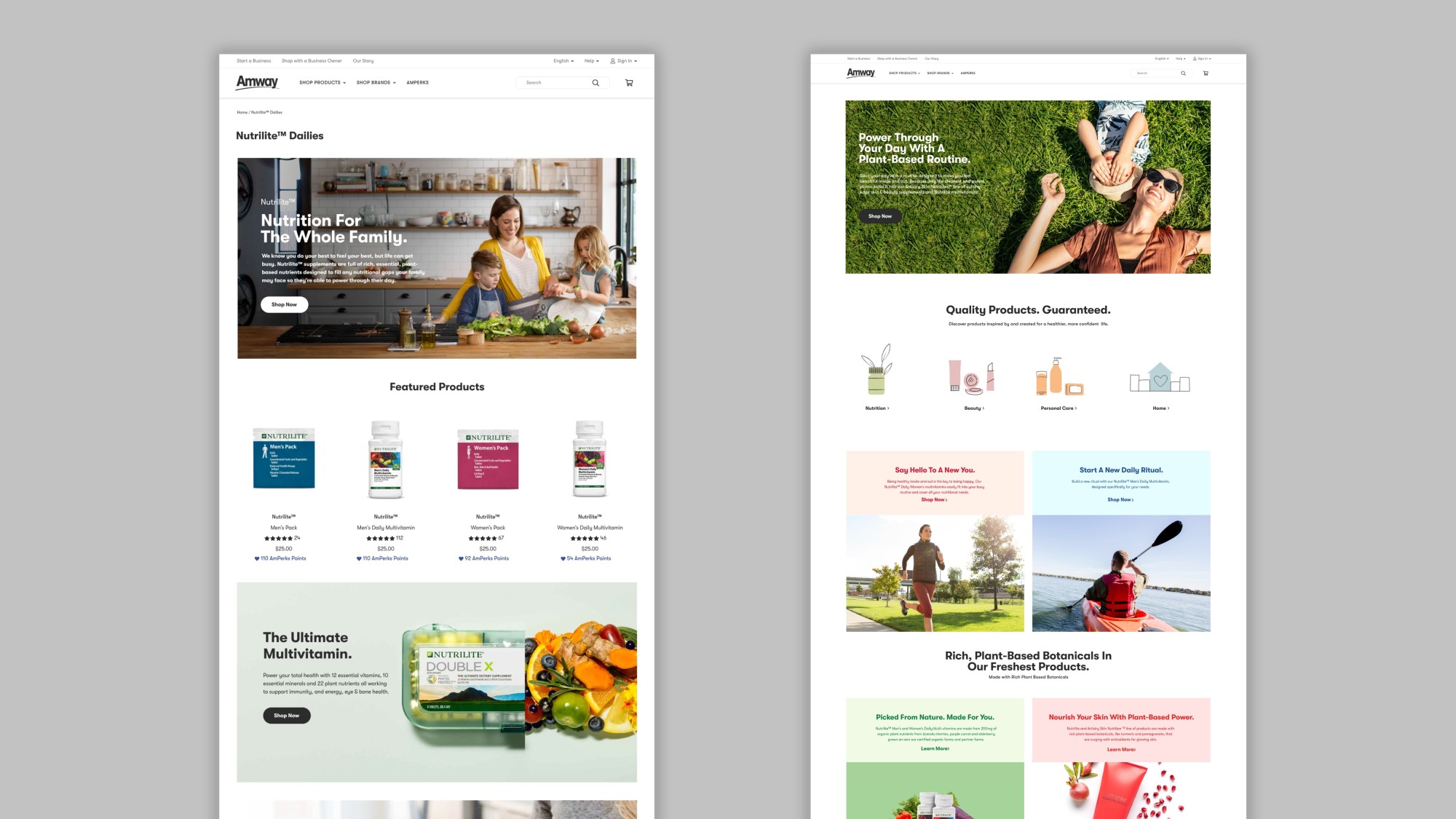Click the cart icon in left page header

click(629, 83)
